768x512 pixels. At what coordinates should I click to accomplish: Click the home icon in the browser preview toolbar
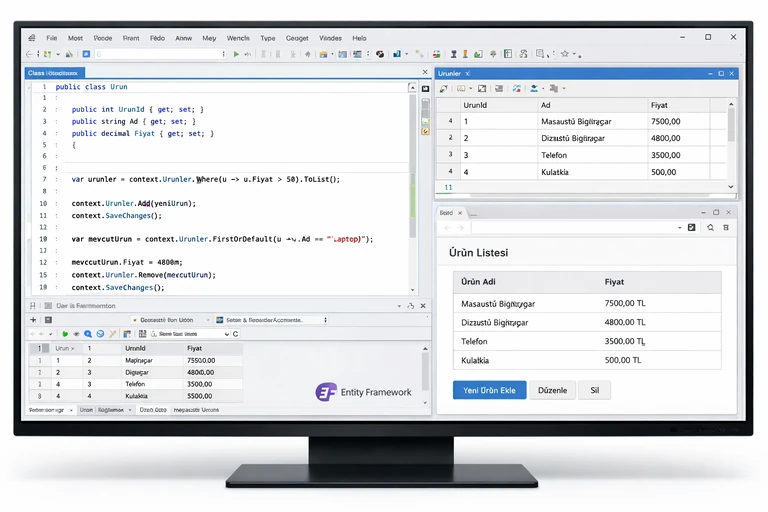(710, 227)
